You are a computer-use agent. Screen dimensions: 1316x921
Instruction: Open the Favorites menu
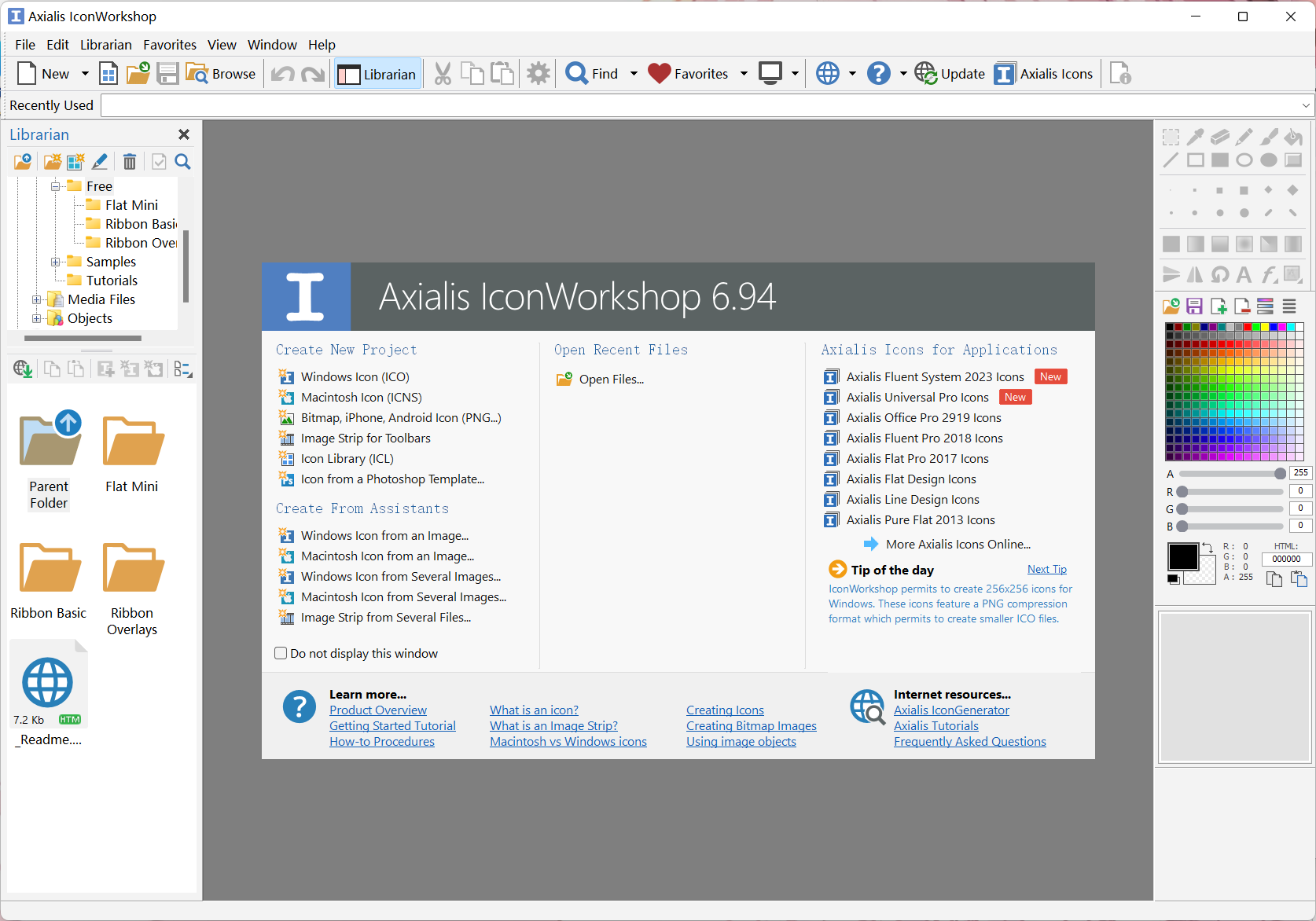point(170,45)
